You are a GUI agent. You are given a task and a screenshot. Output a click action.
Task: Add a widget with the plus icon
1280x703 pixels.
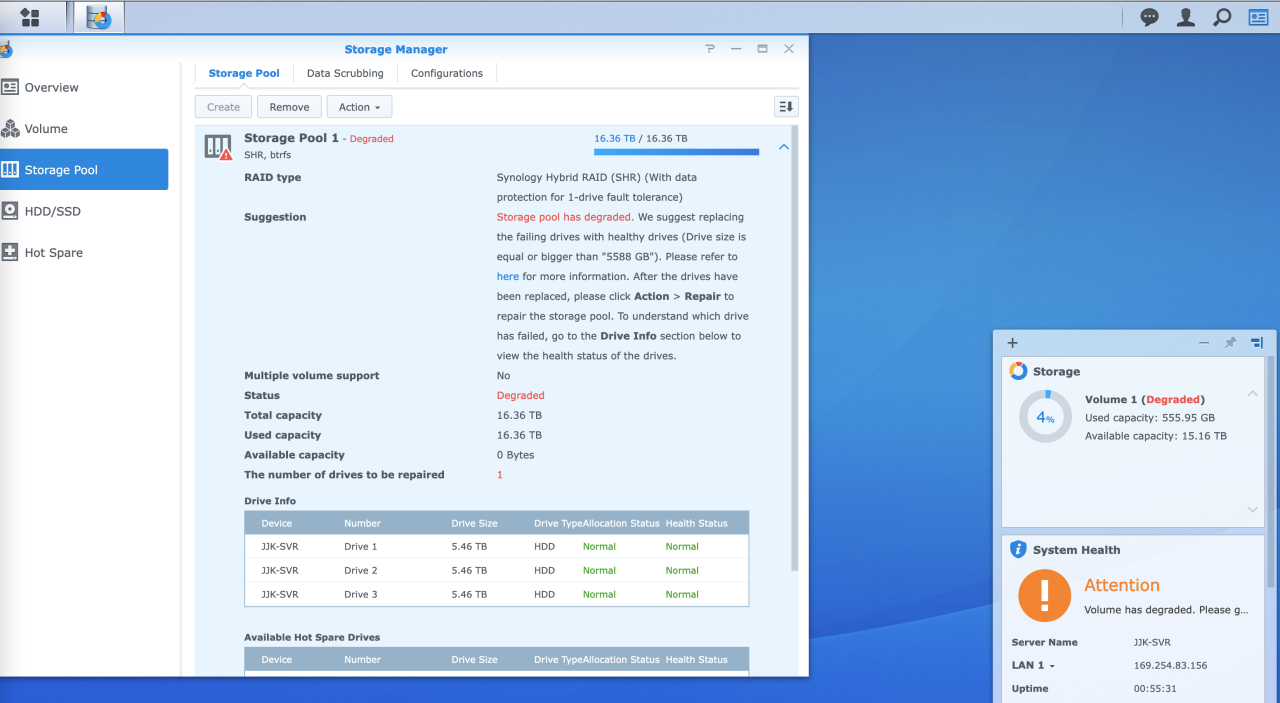pyautogui.click(x=1012, y=343)
